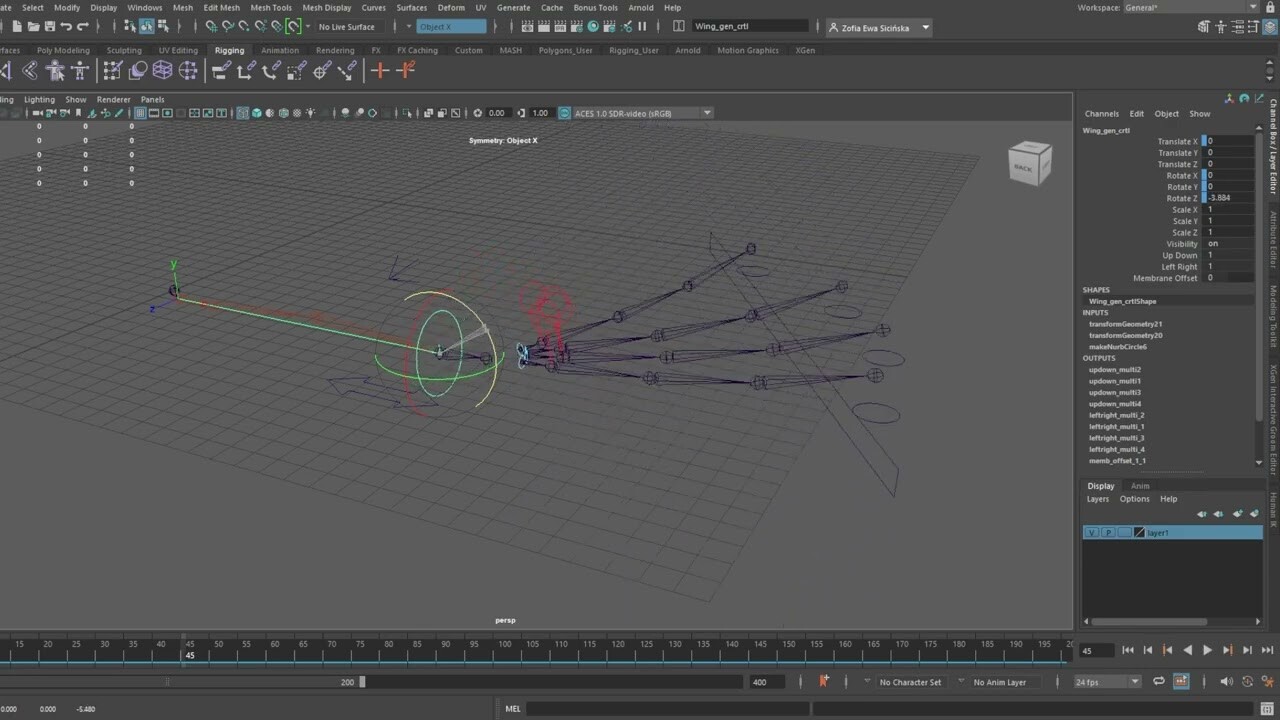Toggle the loop playback button

(x=1159, y=682)
